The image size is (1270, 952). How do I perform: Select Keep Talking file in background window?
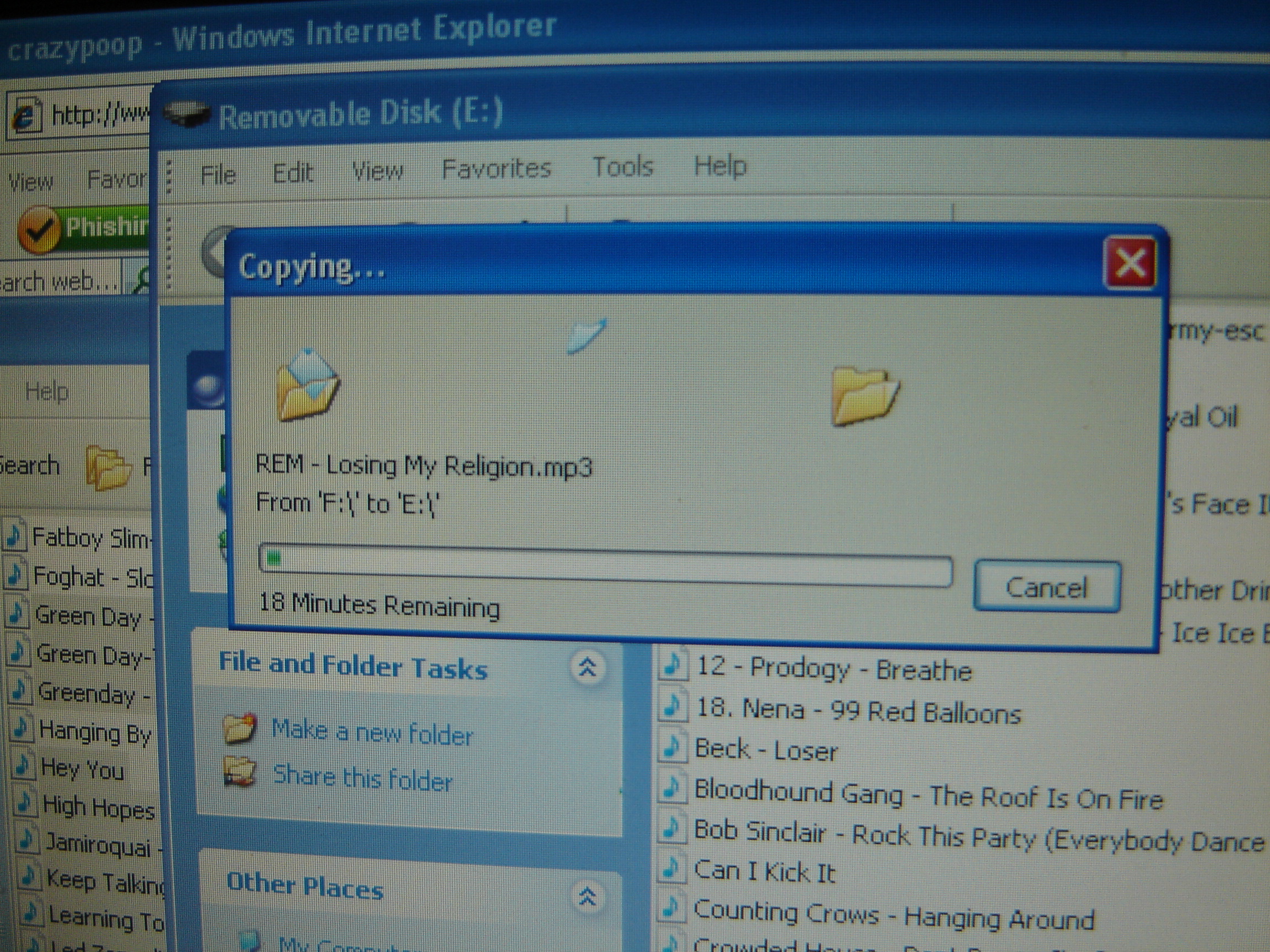[x=106, y=881]
